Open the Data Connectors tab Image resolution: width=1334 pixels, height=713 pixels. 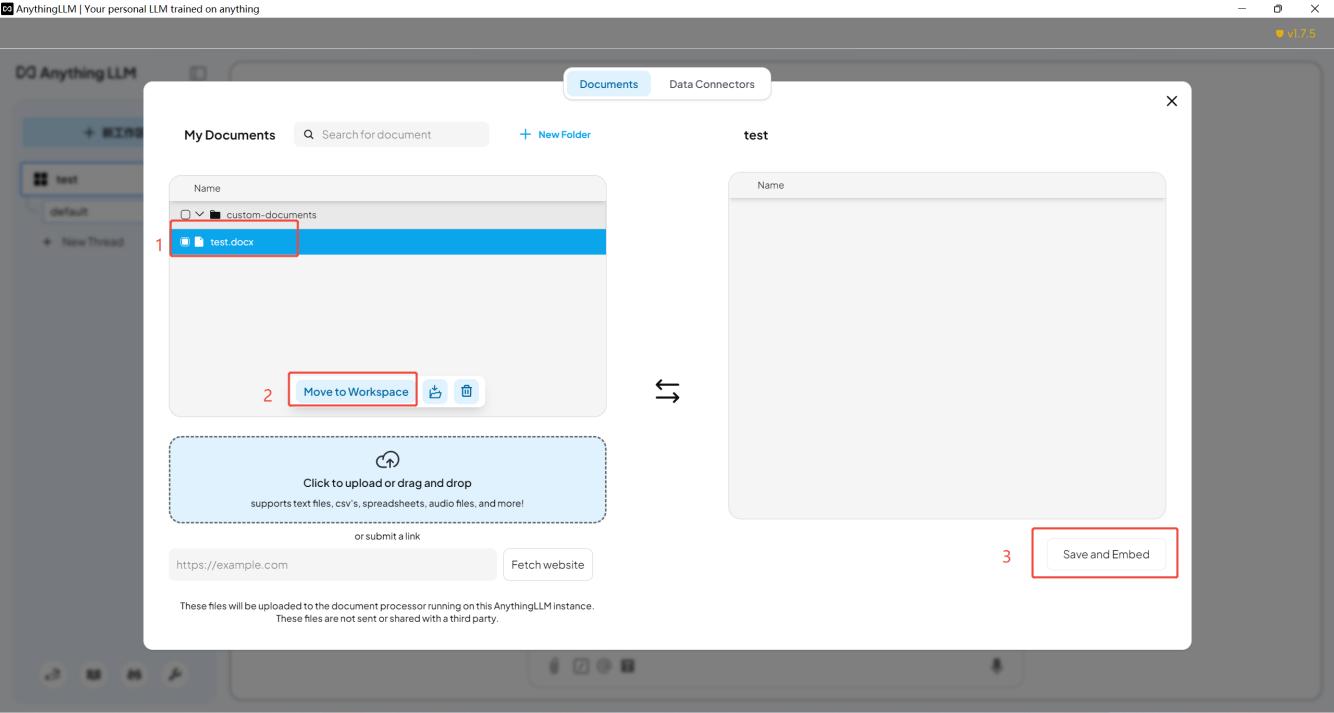[711, 85]
